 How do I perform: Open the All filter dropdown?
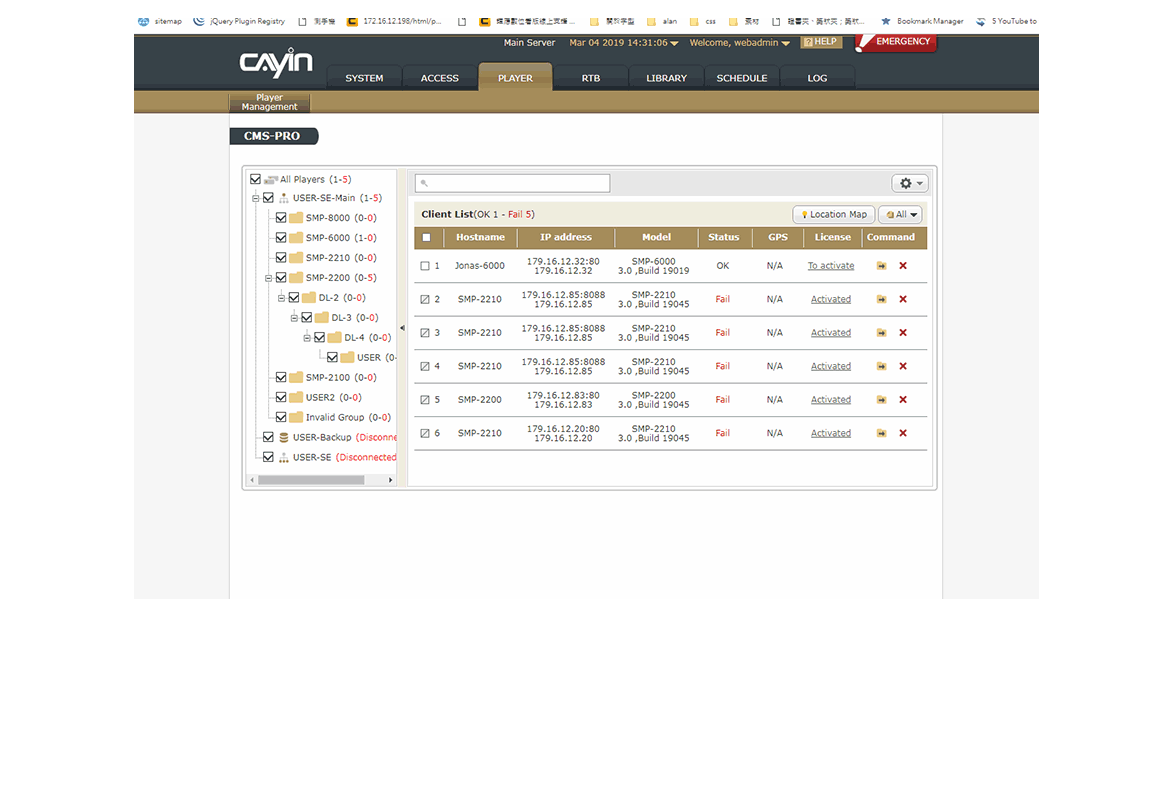pyautogui.click(x=900, y=215)
